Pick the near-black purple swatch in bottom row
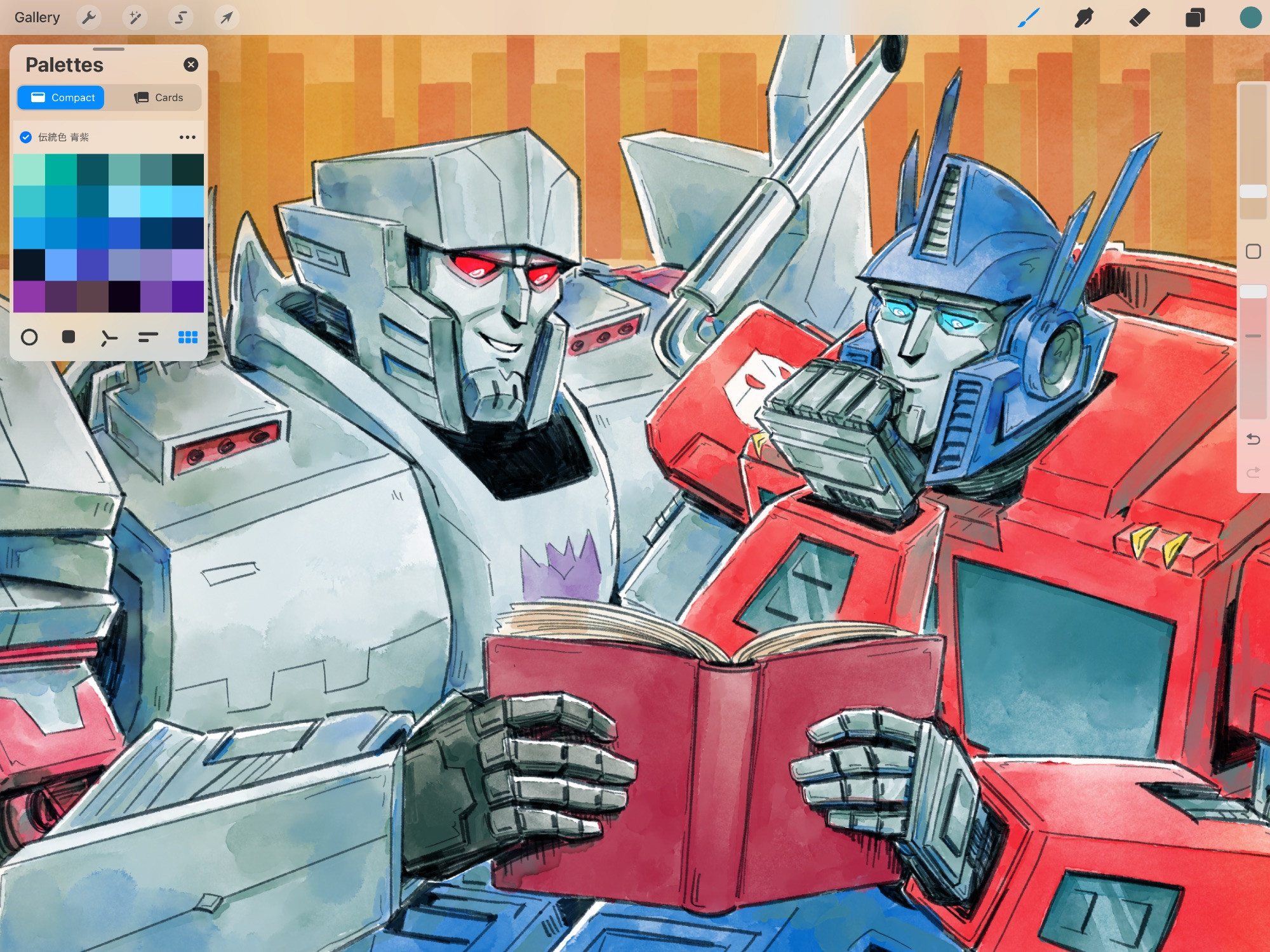This screenshot has height=952, width=1270. 124,296
